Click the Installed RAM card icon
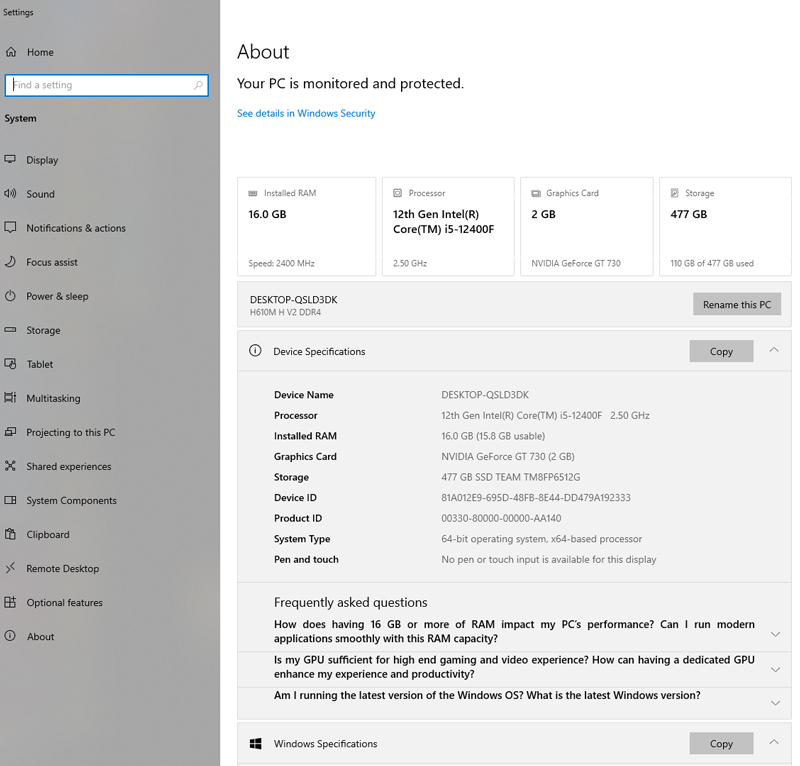800x766 pixels. click(x=253, y=193)
